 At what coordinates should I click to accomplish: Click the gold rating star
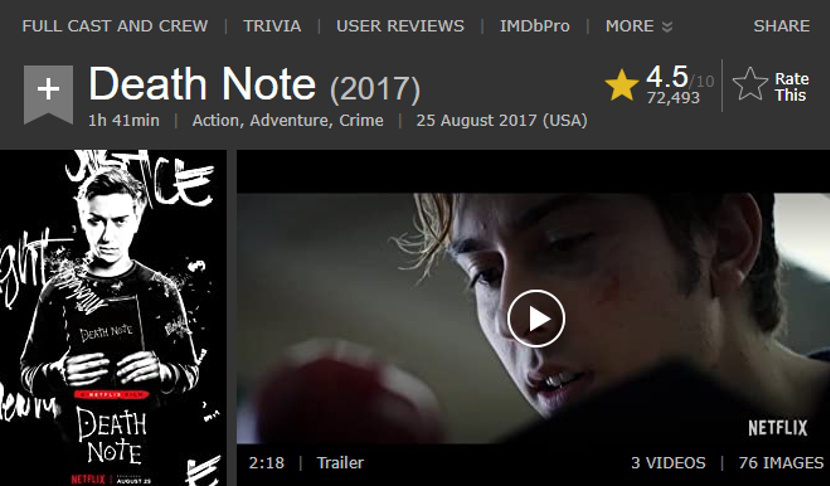click(x=621, y=85)
